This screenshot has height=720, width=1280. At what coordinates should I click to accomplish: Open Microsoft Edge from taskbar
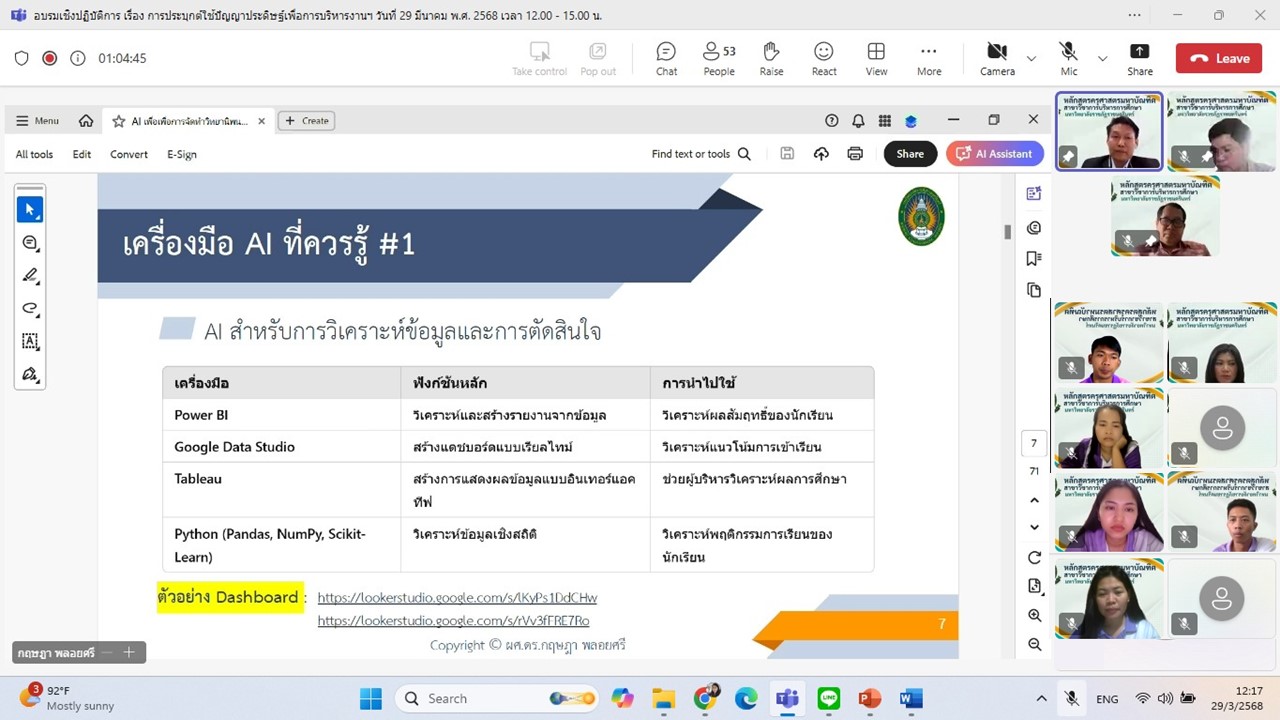(x=746, y=698)
